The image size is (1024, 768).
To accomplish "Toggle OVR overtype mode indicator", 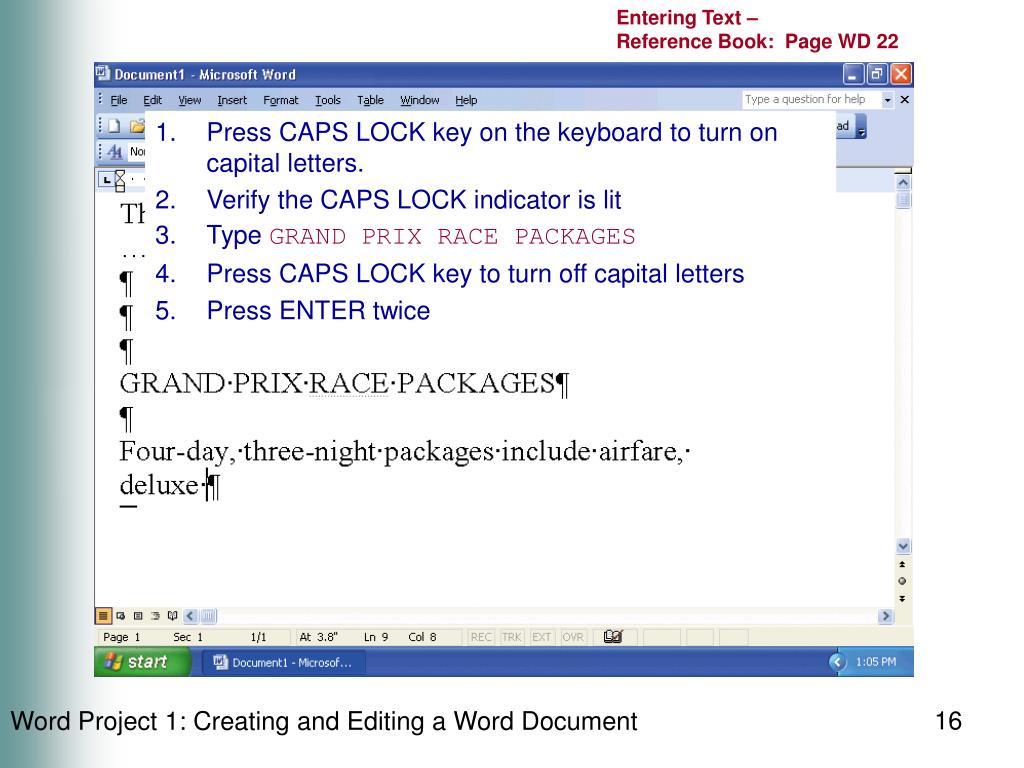I will [x=573, y=637].
